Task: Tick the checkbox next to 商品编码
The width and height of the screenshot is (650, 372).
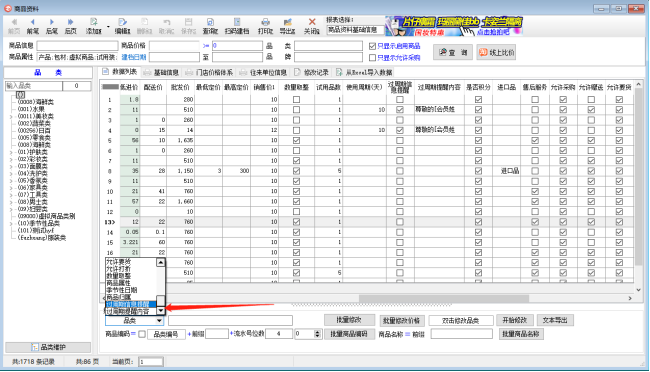Action: coord(142,334)
